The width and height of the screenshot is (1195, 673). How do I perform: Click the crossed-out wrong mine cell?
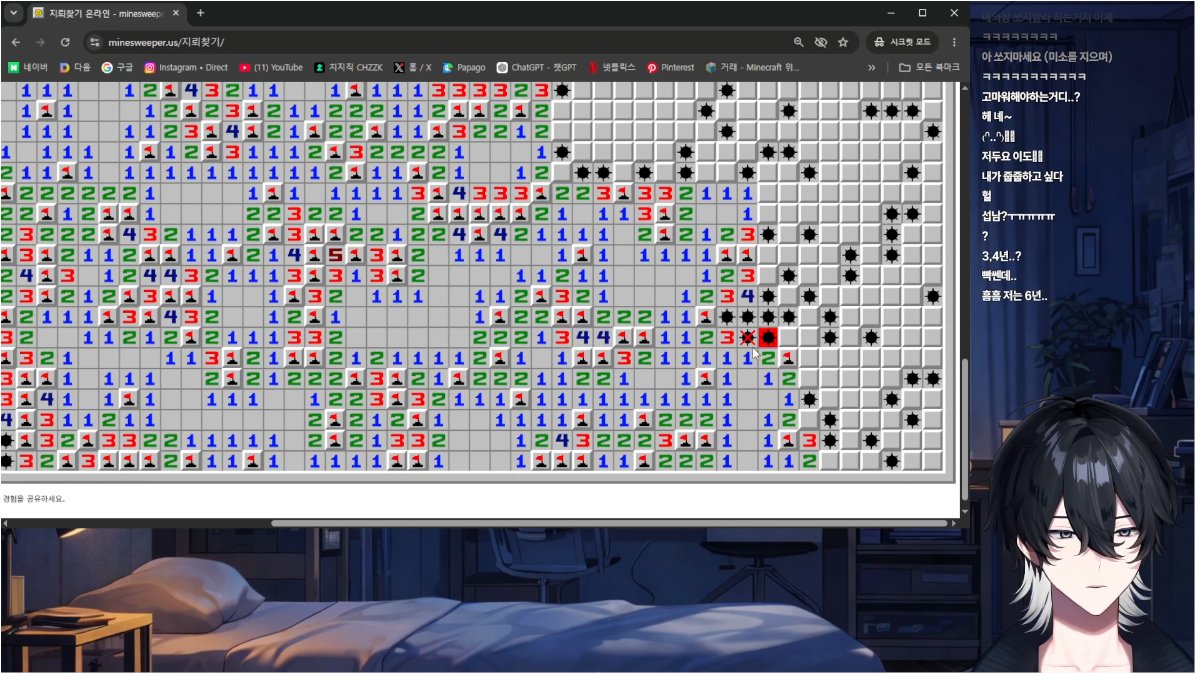(748, 337)
